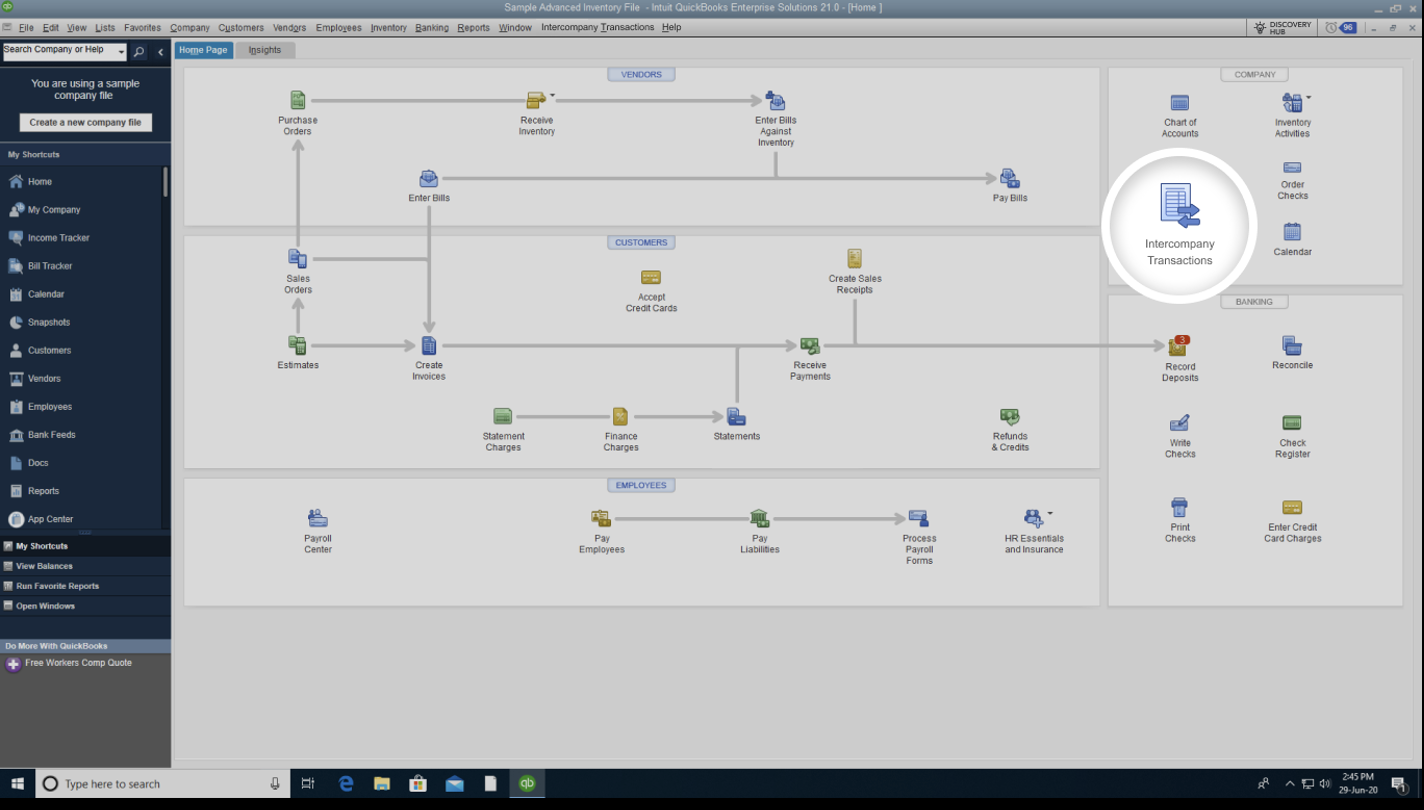Open Purchase Orders icon
The height and width of the screenshot is (810, 1424).
tap(298, 100)
